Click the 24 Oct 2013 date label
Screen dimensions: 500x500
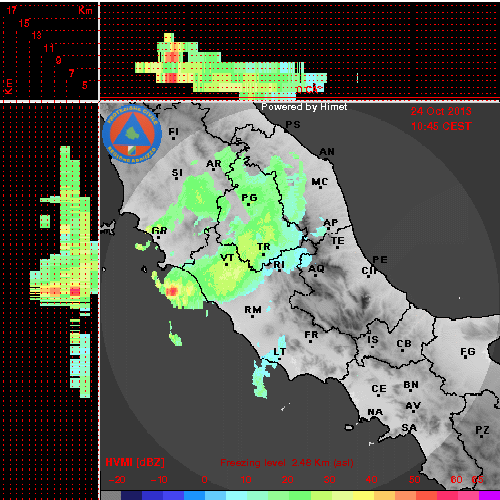click(x=441, y=111)
